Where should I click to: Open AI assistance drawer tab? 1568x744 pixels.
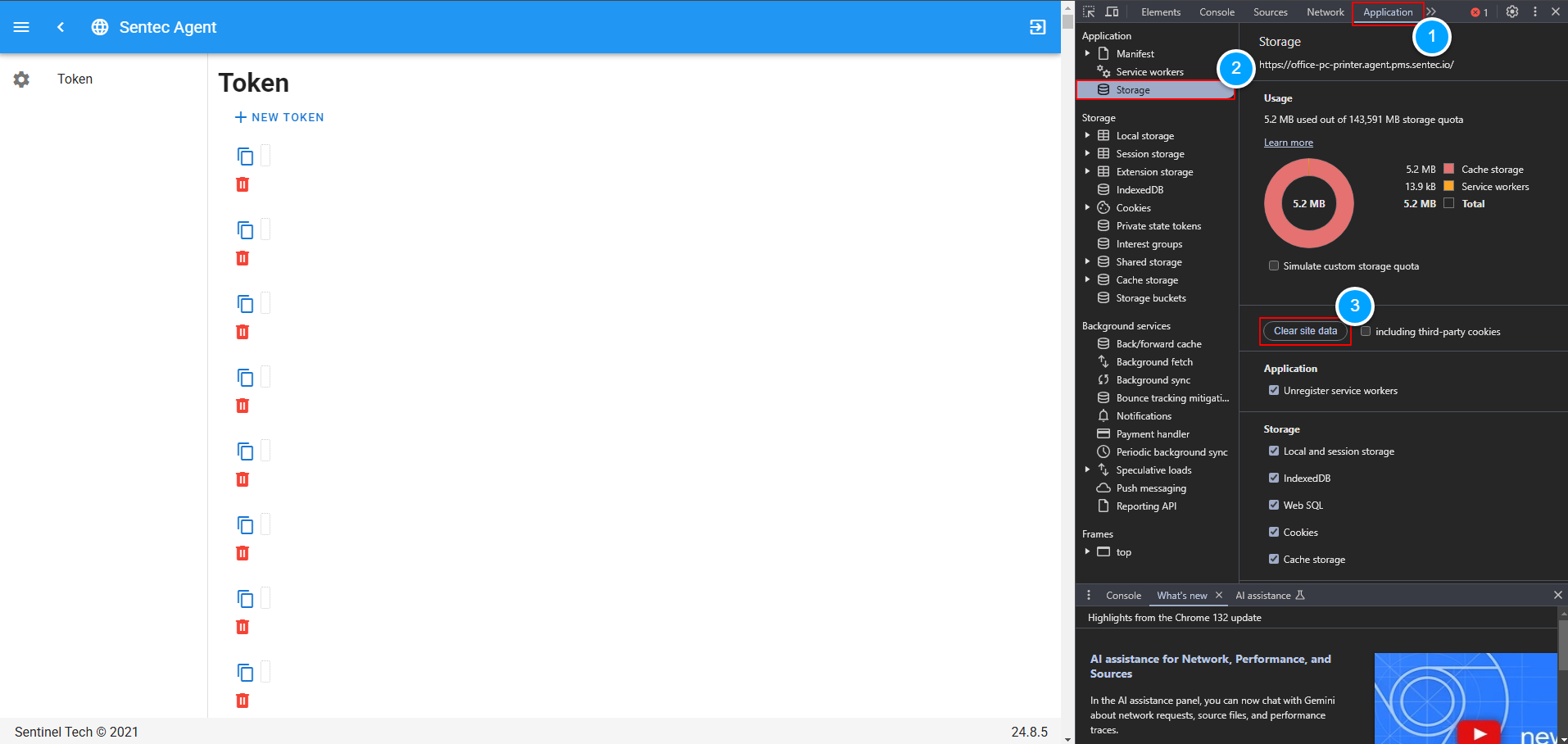point(1270,596)
